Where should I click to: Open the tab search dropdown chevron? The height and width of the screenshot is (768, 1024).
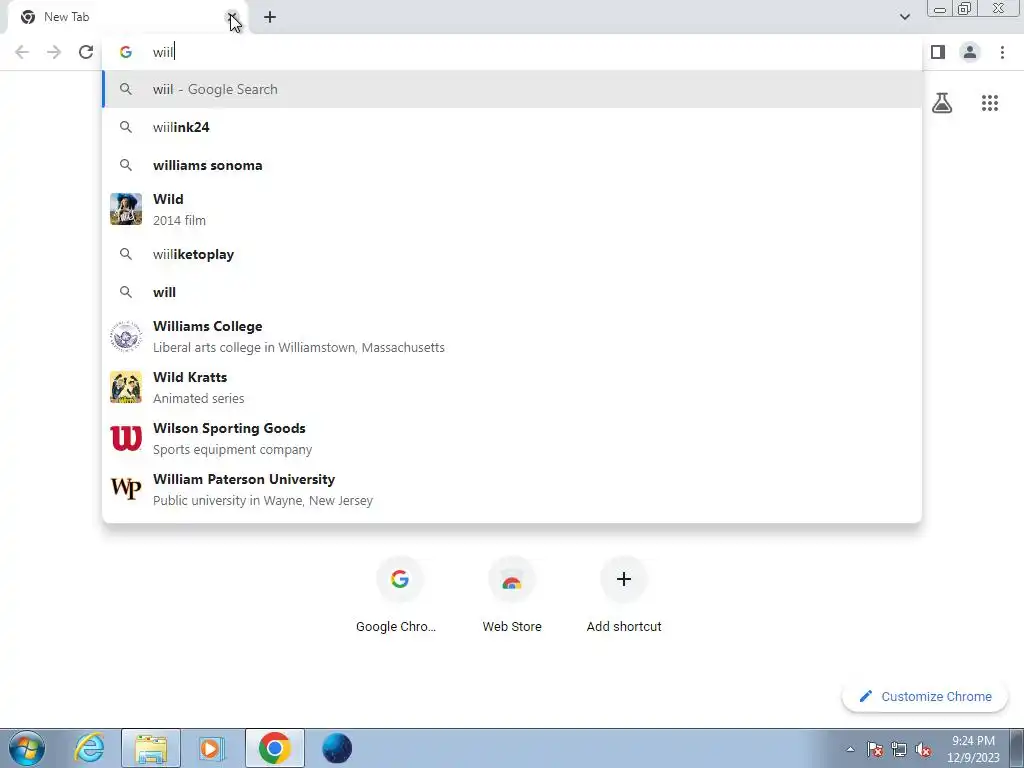904,17
